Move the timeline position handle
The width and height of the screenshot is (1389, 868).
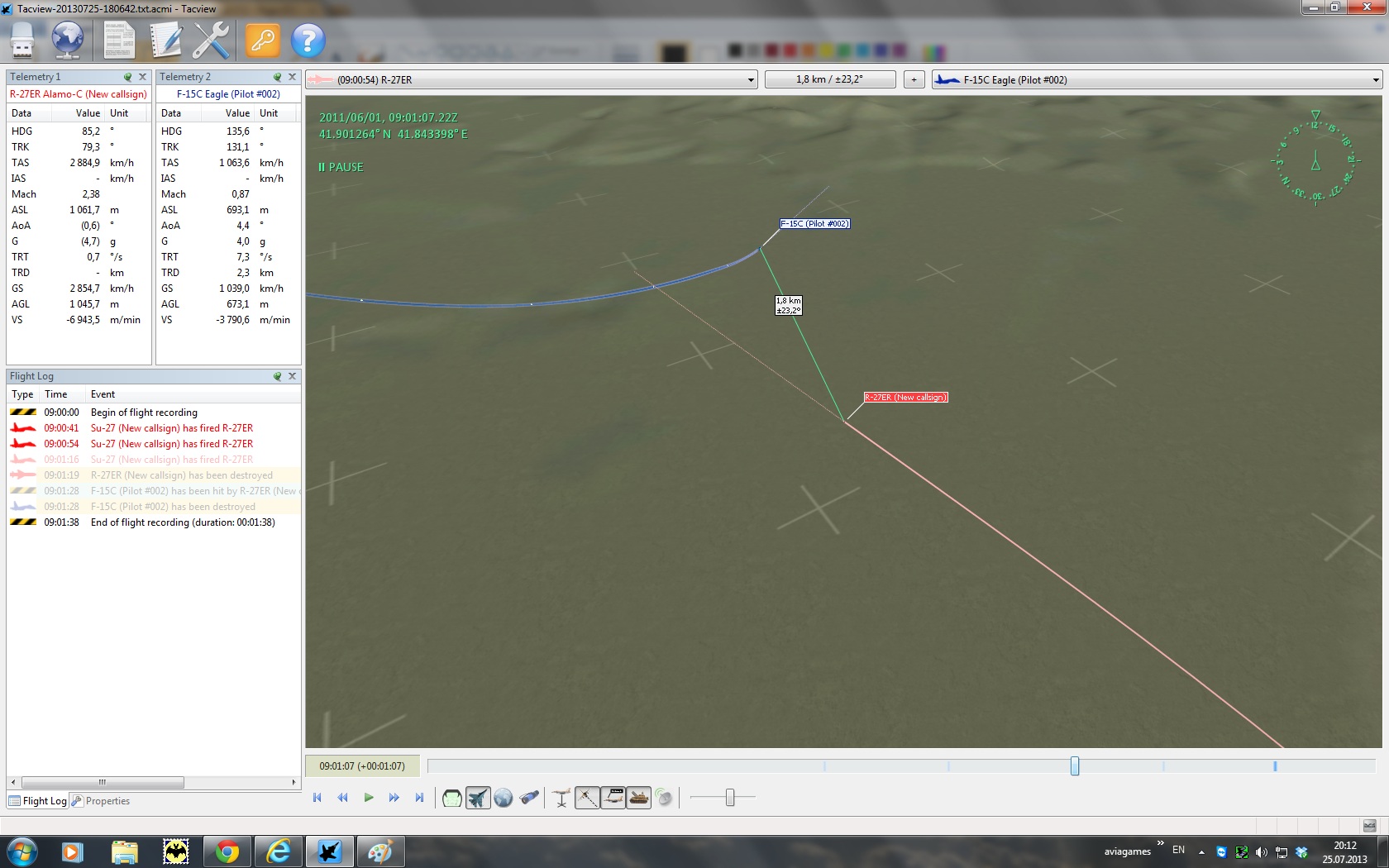coord(1075,766)
